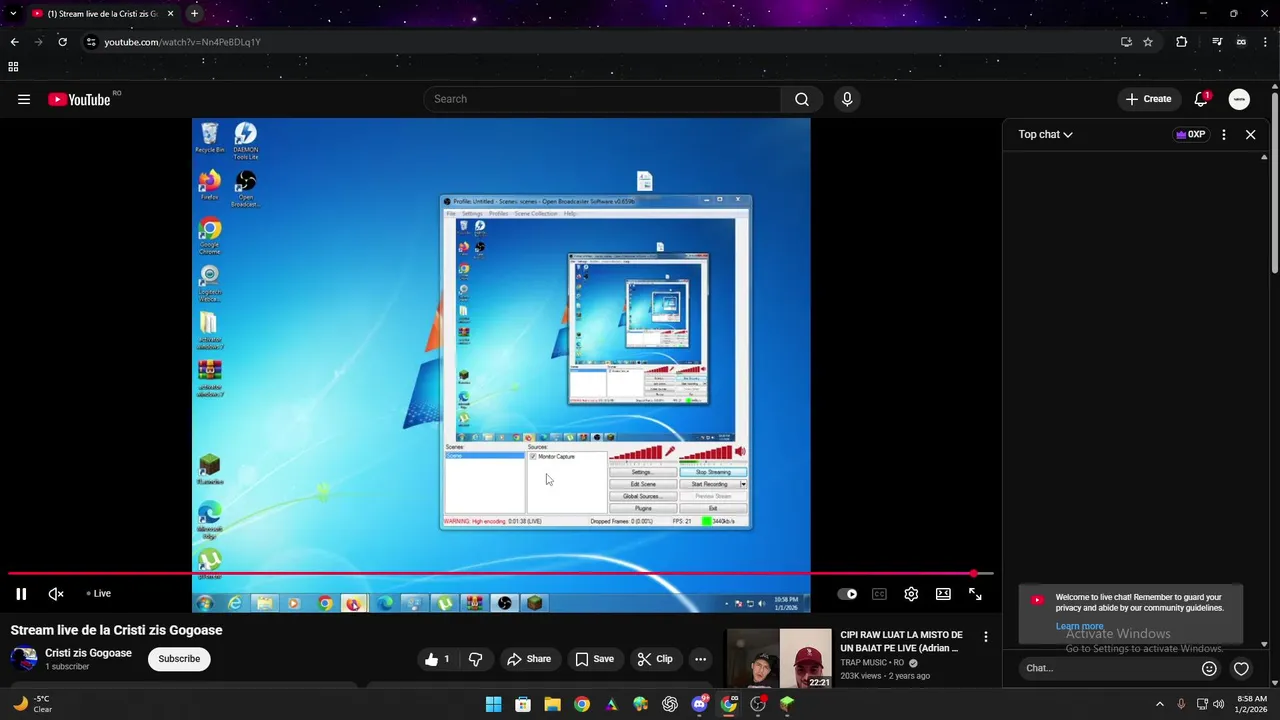The image size is (1280, 720).
Task: Show hidden system tray icons chevron
Action: 1159,704
